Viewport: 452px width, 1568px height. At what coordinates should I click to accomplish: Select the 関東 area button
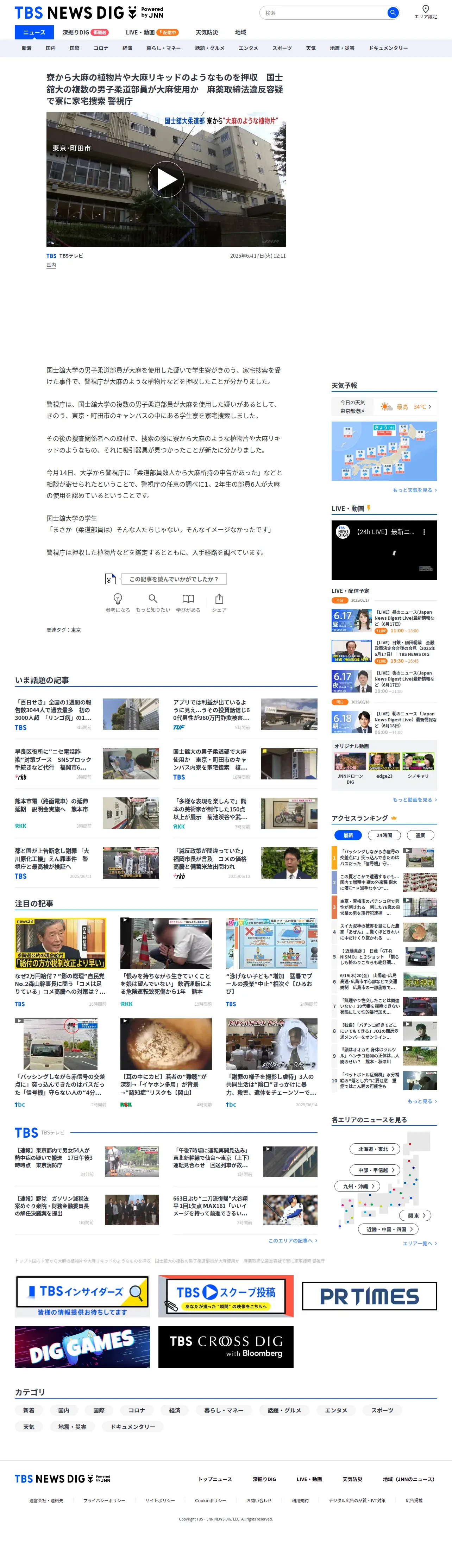click(x=416, y=1215)
